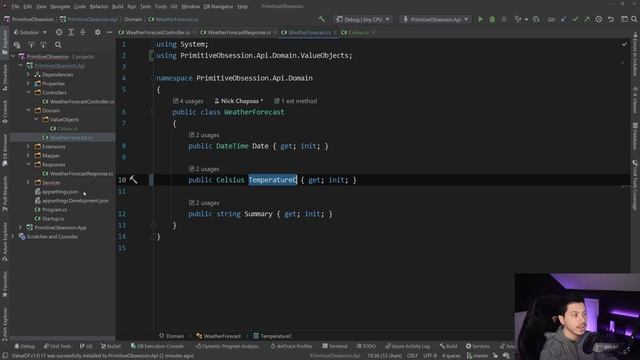Commit changes with the green checkmark icon

575,19
